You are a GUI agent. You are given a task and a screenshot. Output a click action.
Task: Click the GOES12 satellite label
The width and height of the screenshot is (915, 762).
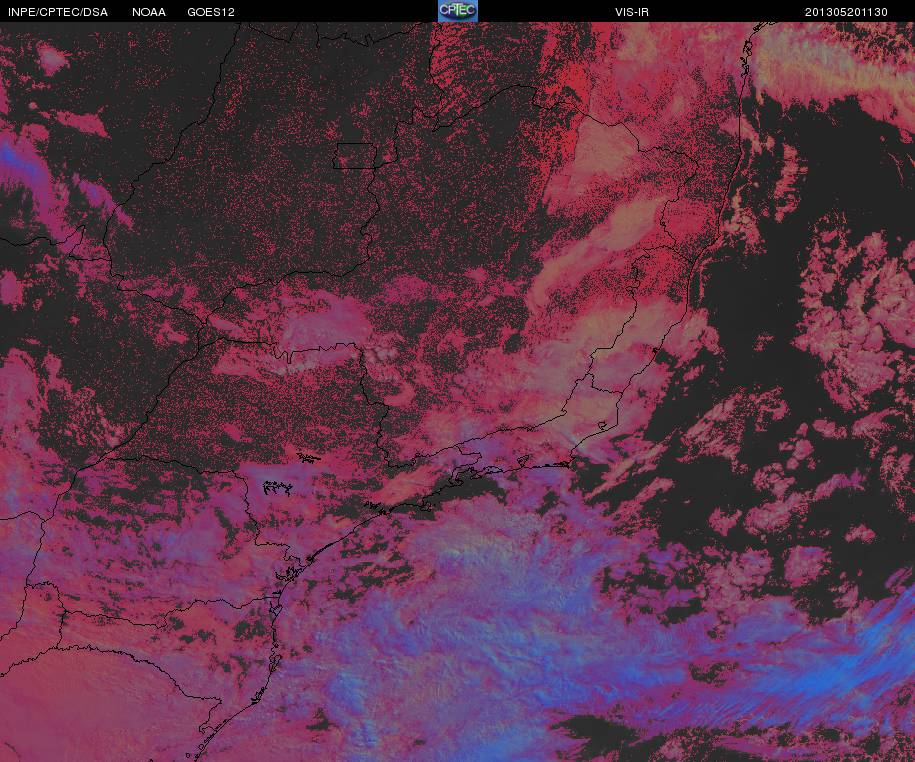pos(211,12)
